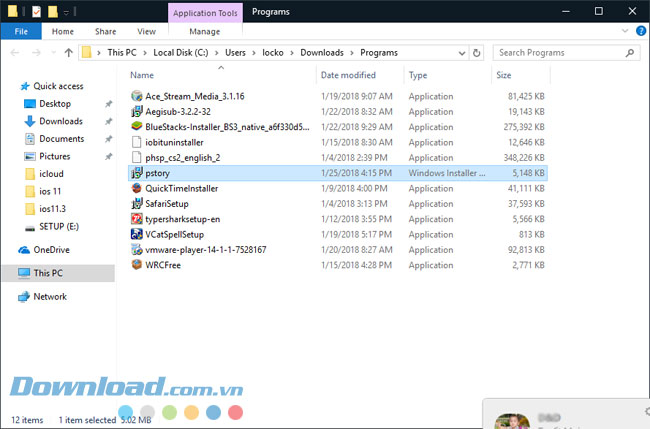This screenshot has height=429, width=650.
Task: Click the Application Tools contextual tab
Action: 205,13
